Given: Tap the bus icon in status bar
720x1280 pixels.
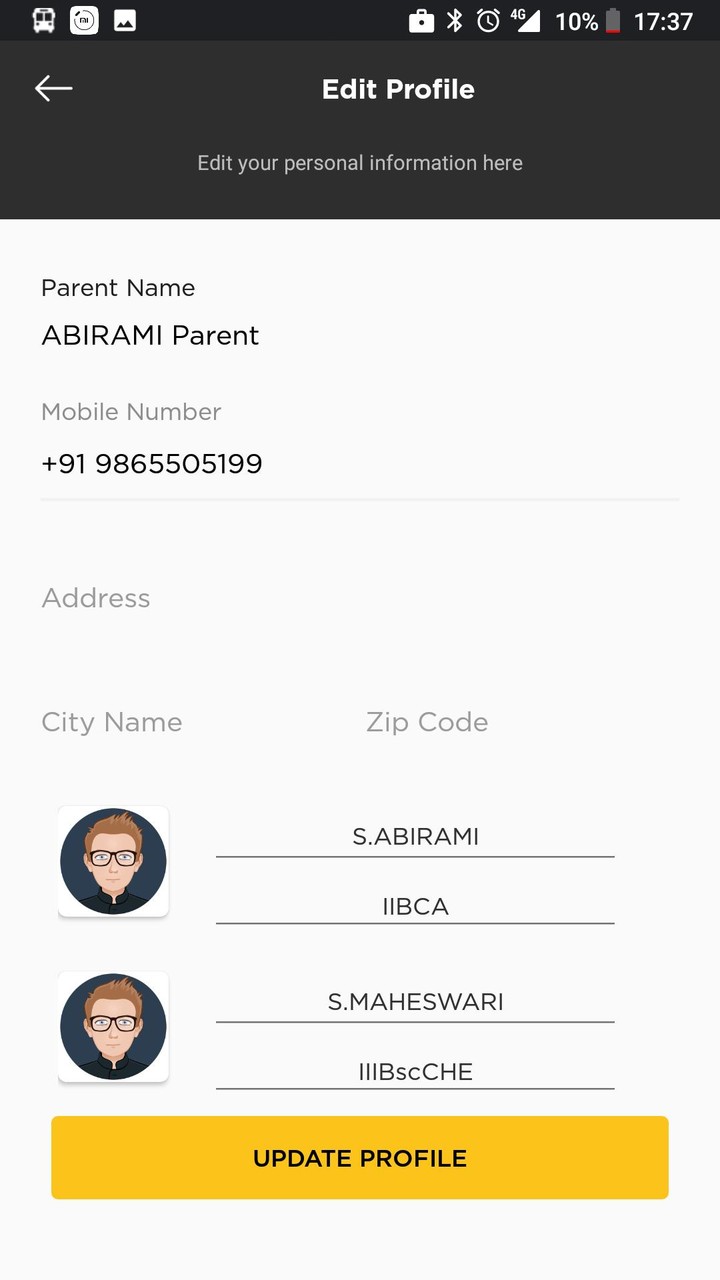Looking at the screenshot, I should tap(44, 20).
